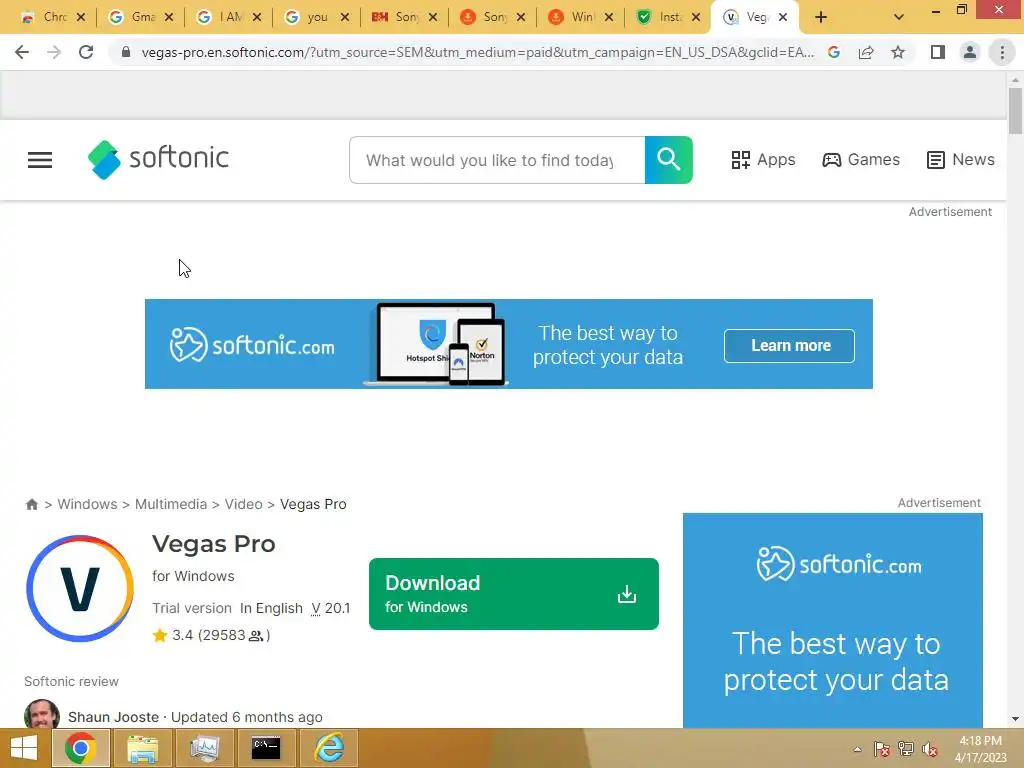Go forward in browser history
Screen dimensions: 1024x768
point(54,52)
